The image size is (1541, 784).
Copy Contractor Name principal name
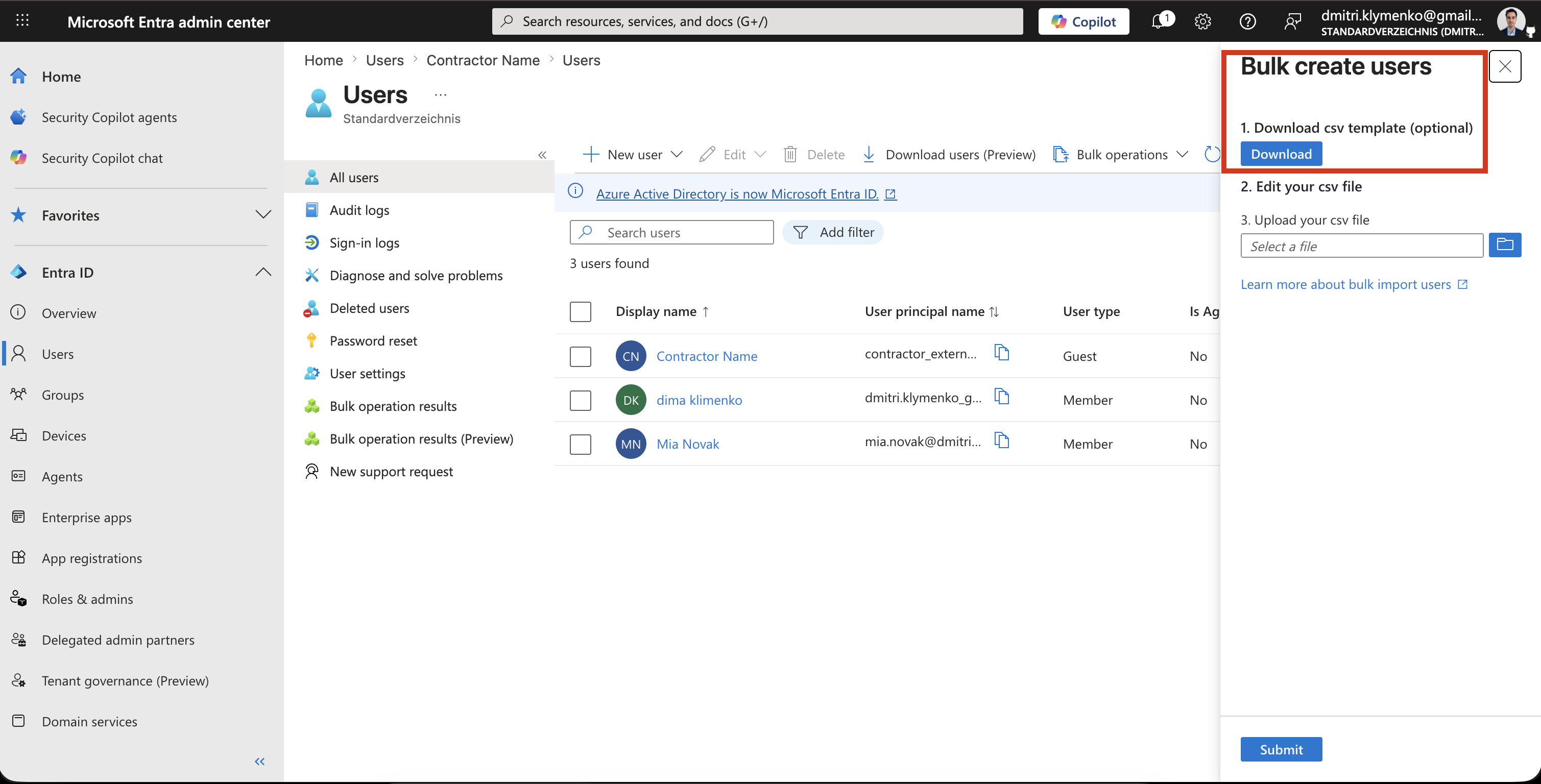[x=1001, y=353]
